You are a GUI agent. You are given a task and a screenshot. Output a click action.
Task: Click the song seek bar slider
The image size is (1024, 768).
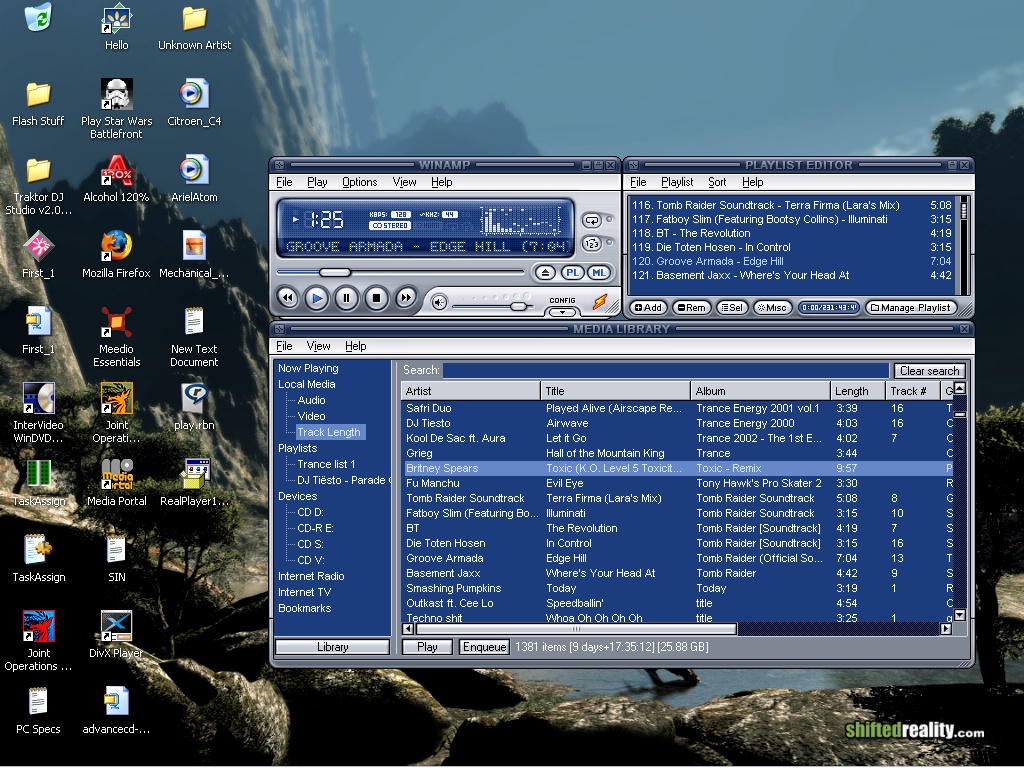335,272
